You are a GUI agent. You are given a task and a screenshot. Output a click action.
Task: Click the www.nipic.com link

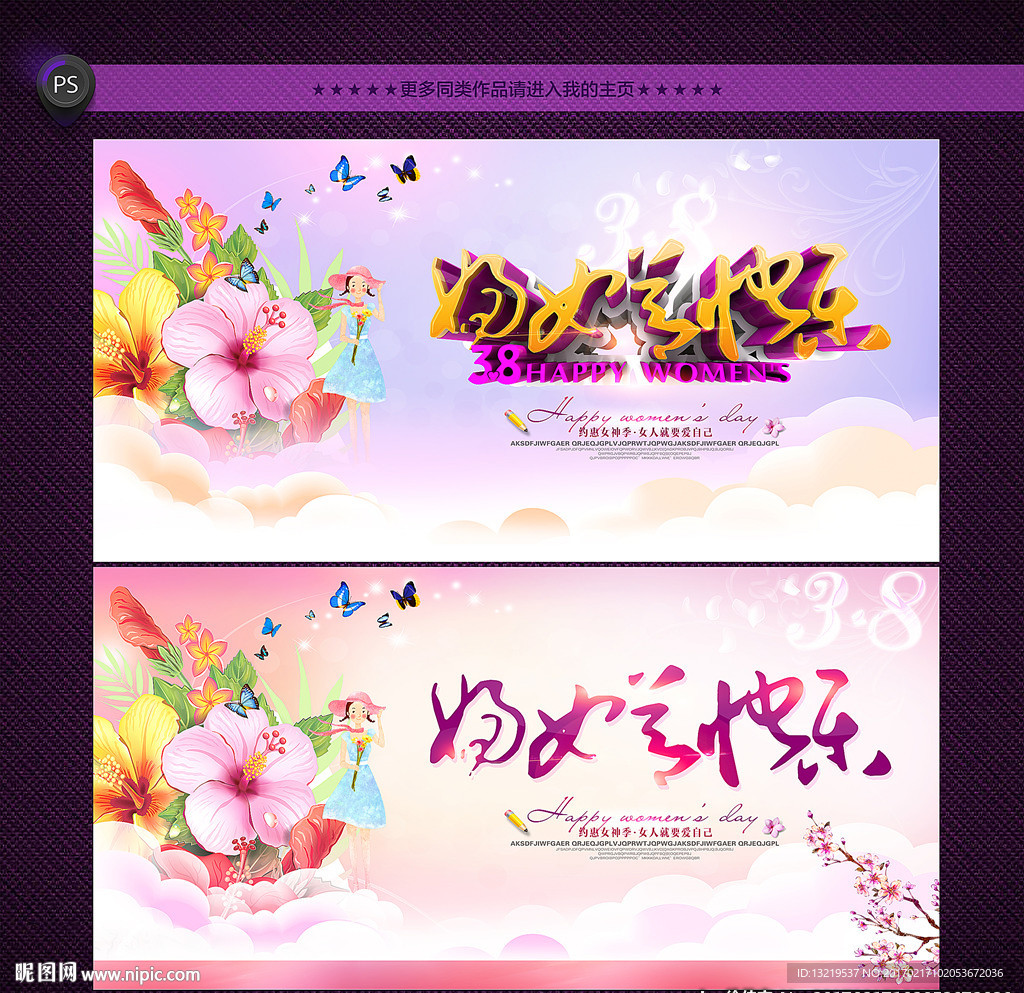tap(140, 975)
